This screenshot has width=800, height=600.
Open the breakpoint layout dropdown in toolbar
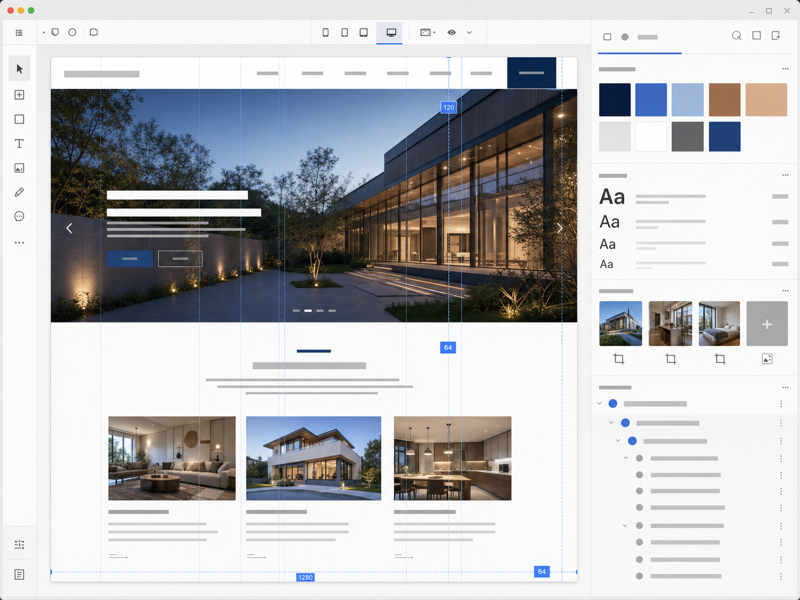427,33
